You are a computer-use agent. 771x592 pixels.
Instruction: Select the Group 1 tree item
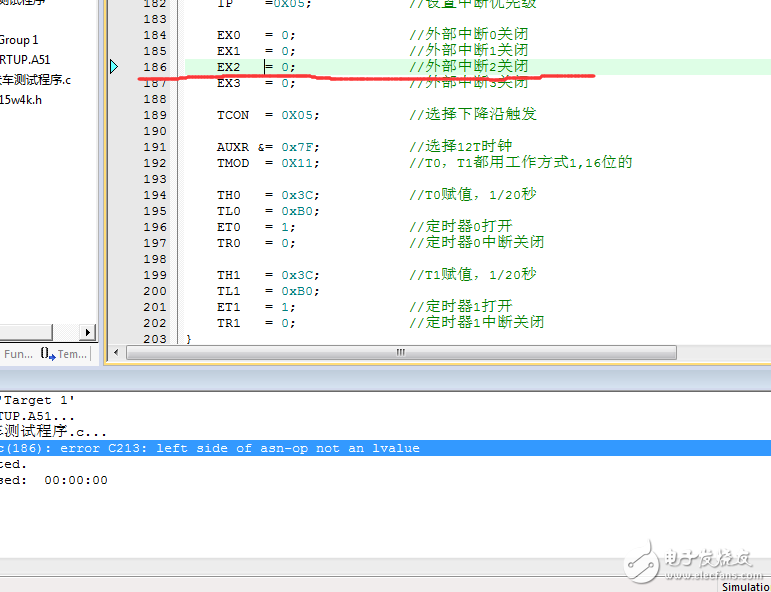click(19, 40)
